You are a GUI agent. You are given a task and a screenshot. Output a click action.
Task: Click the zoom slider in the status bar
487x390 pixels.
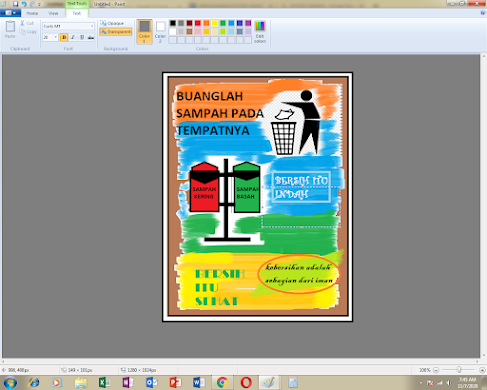(x=459, y=370)
